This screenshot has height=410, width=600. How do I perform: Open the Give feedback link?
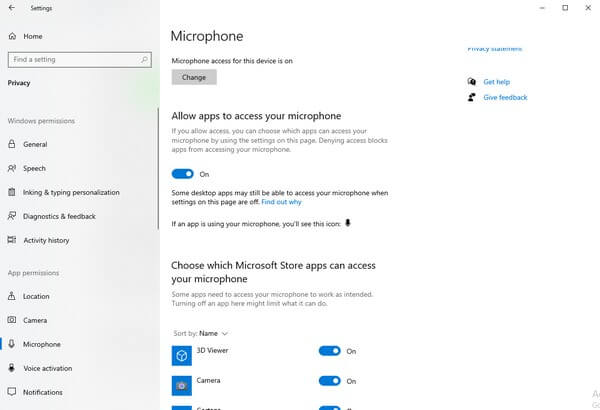pyautogui.click(x=505, y=98)
